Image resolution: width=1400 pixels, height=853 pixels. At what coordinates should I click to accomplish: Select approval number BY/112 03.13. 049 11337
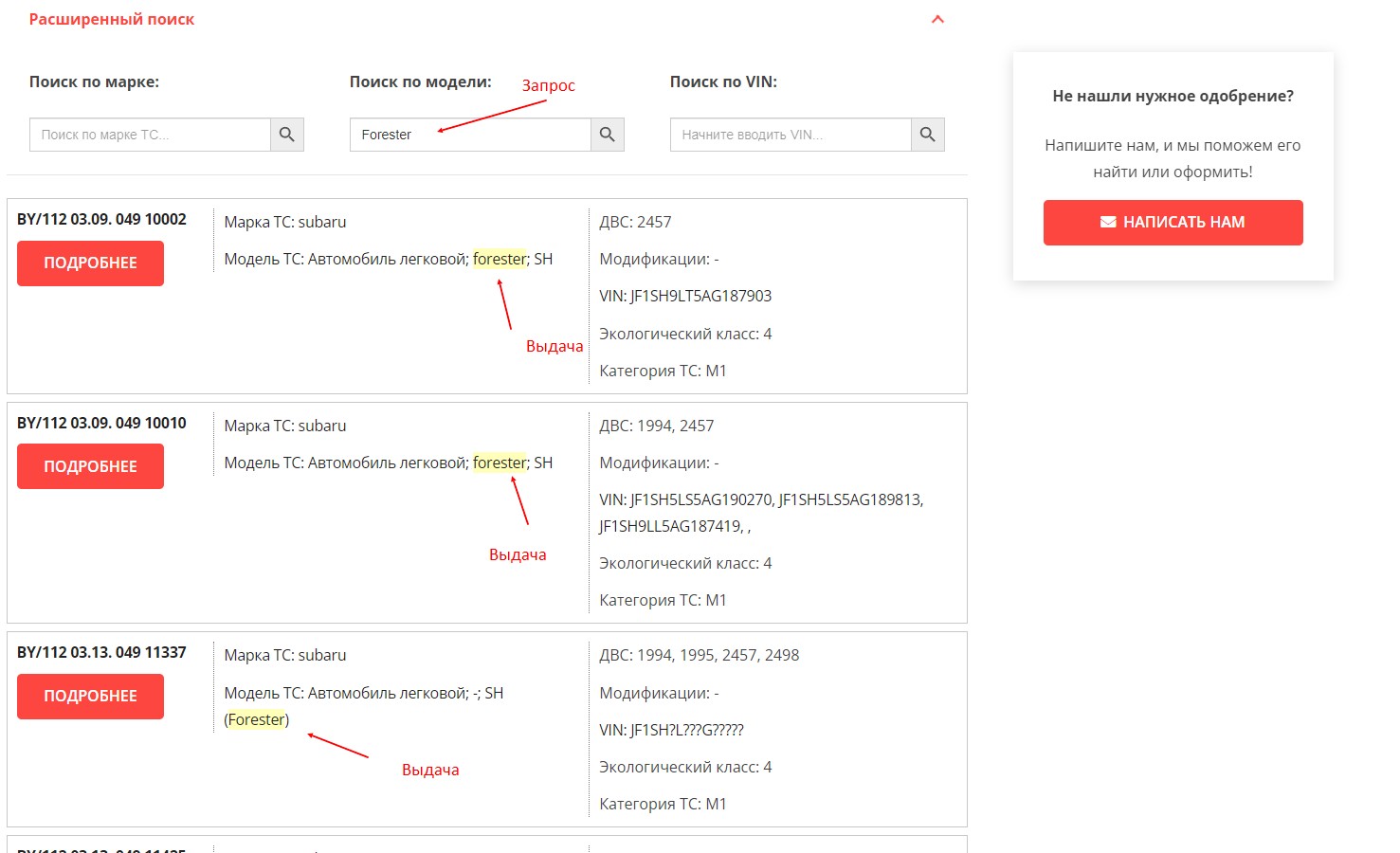click(x=101, y=653)
